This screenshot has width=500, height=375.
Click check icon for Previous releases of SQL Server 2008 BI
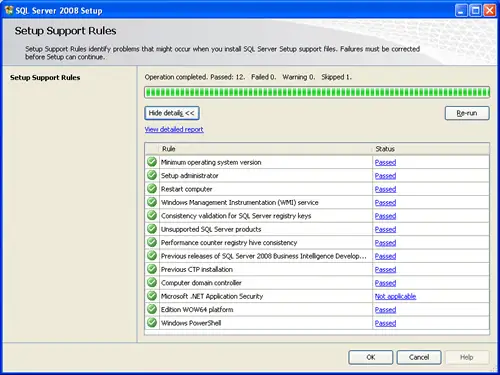(152, 256)
